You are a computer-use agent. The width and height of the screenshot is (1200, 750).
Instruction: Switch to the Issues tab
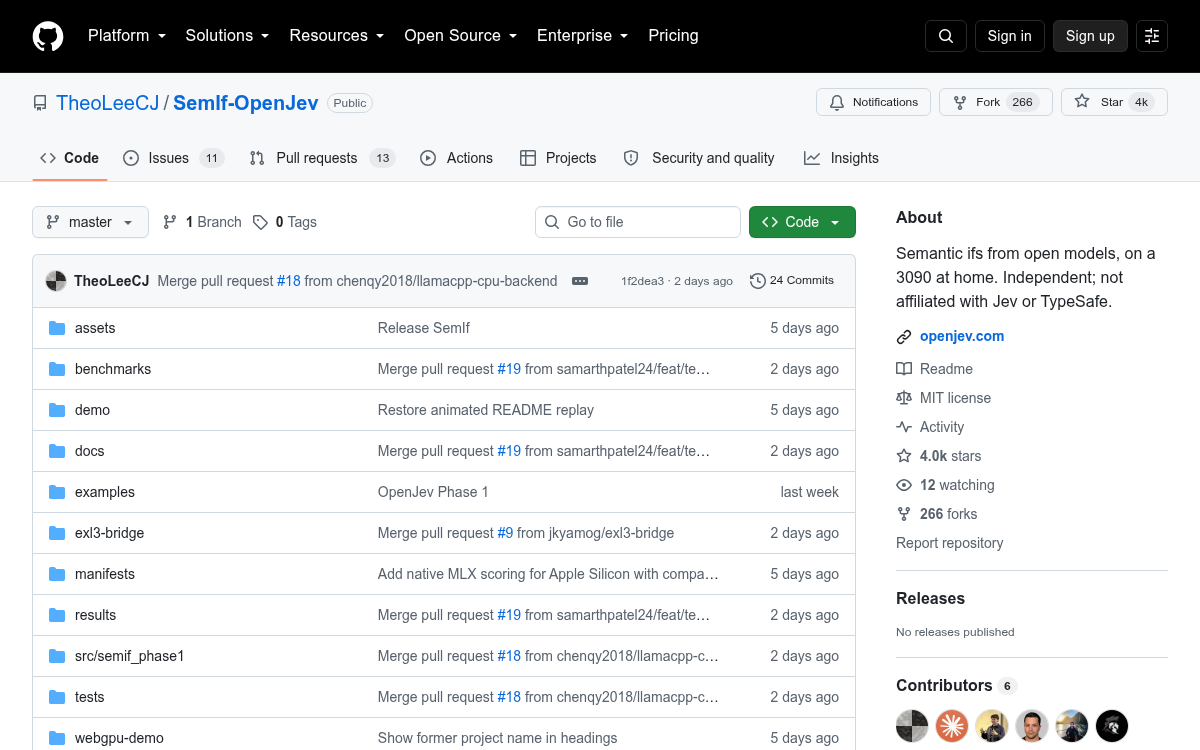point(173,158)
